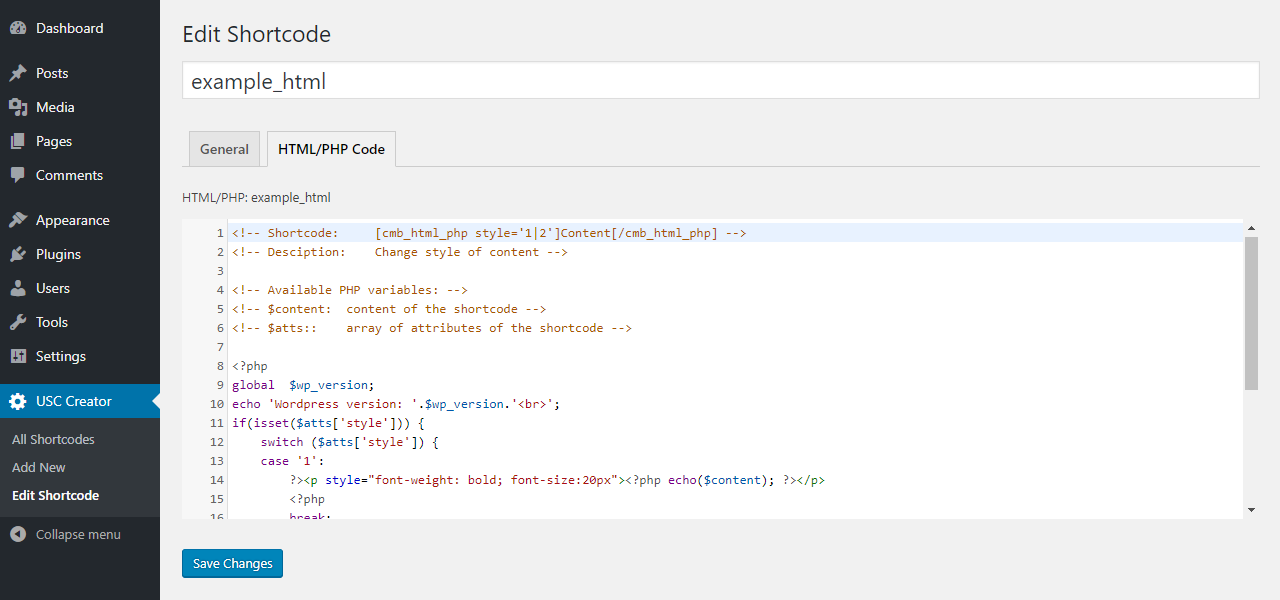This screenshot has height=600, width=1280.
Task: Open the Comments menu
Action: 80,175
